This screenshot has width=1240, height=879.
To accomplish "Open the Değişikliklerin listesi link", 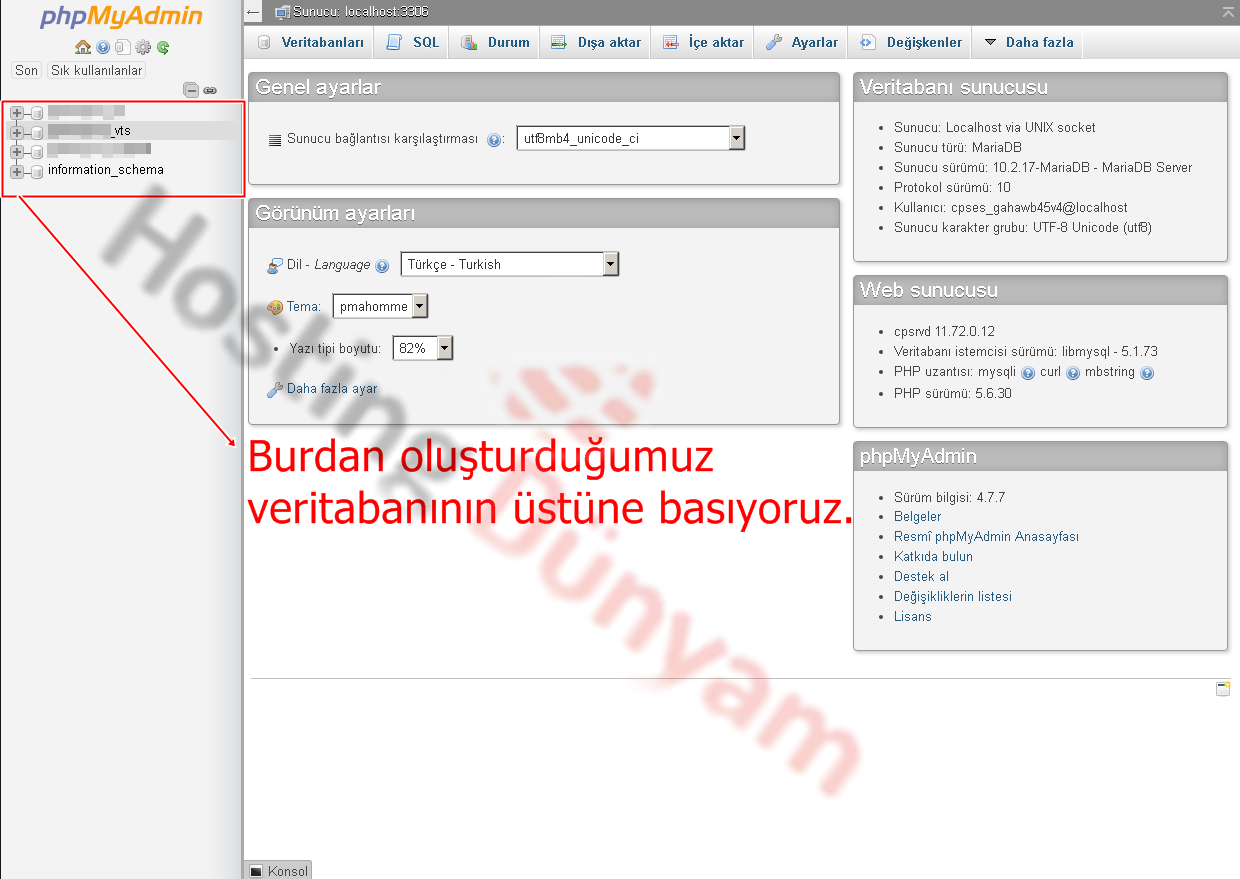I will pyautogui.click(x=953, y=597).
